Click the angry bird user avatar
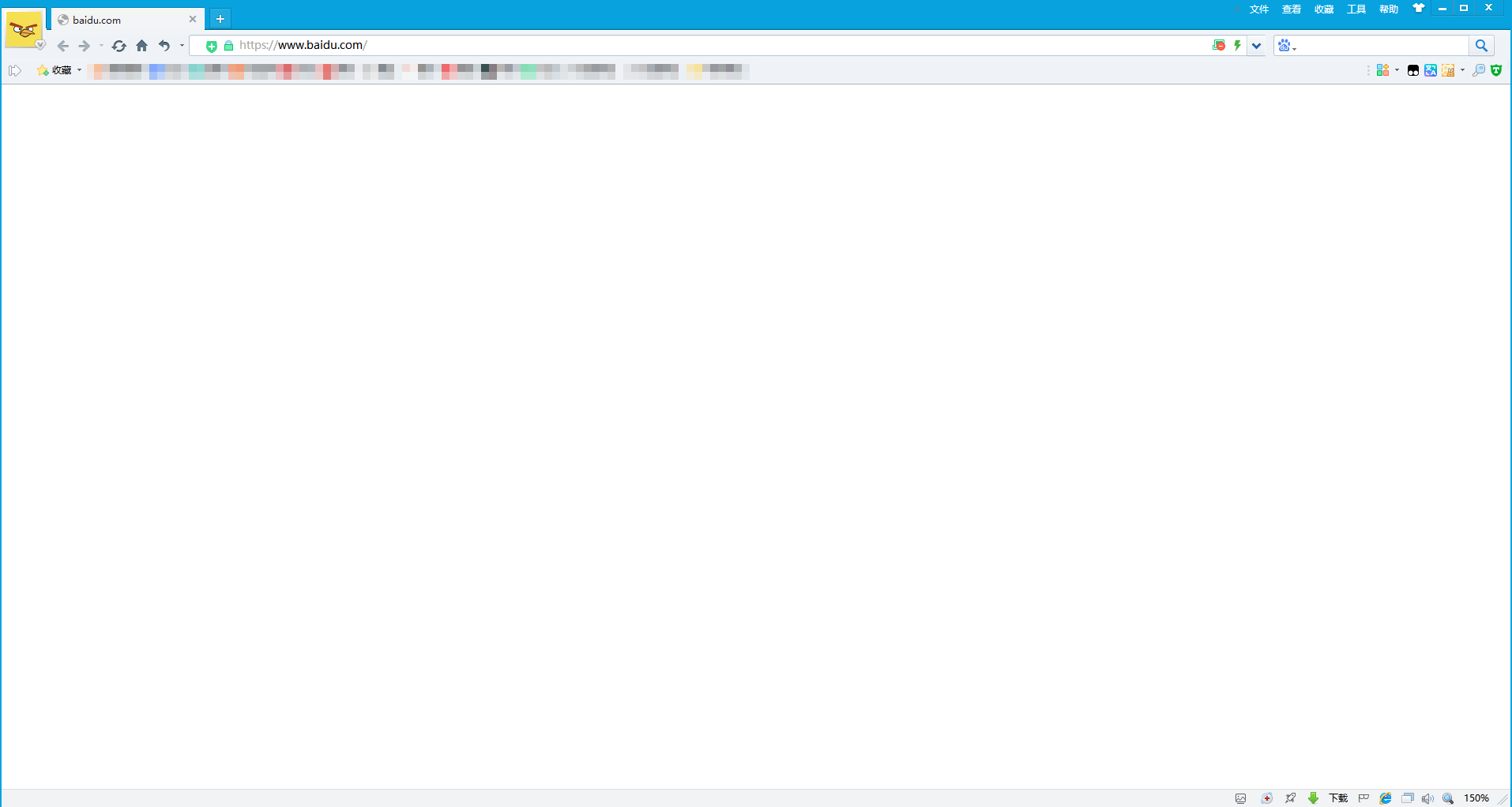The width and height of the screenshot is (1512, 807). coord(24,30)
